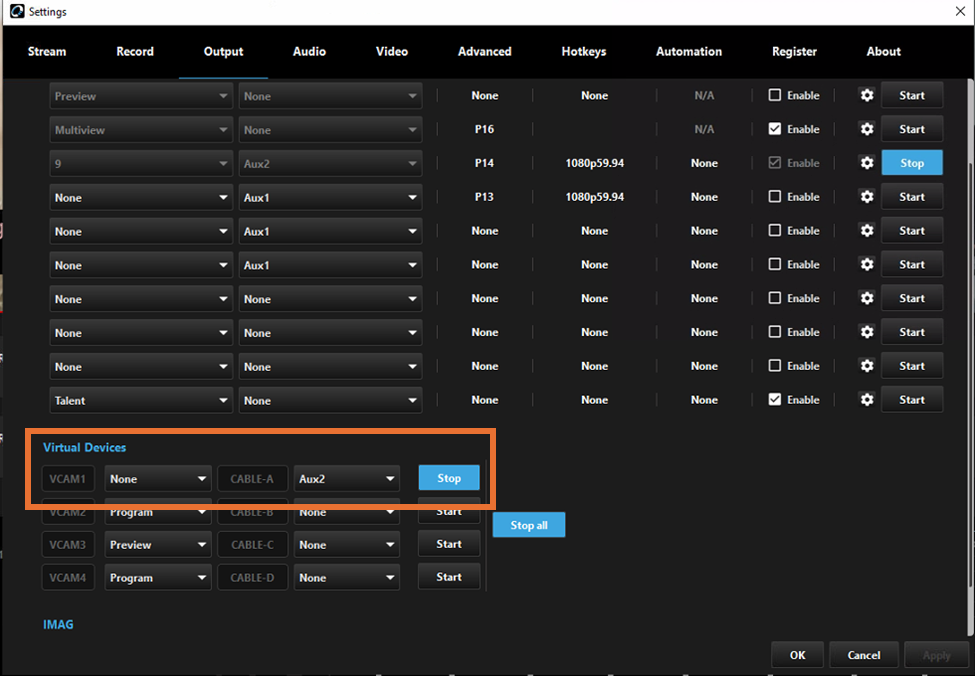This screenshot has height=676, width=975.
Task: Uncheck the Enable checkbox on the Multiview row
Action: click(773, 129)
